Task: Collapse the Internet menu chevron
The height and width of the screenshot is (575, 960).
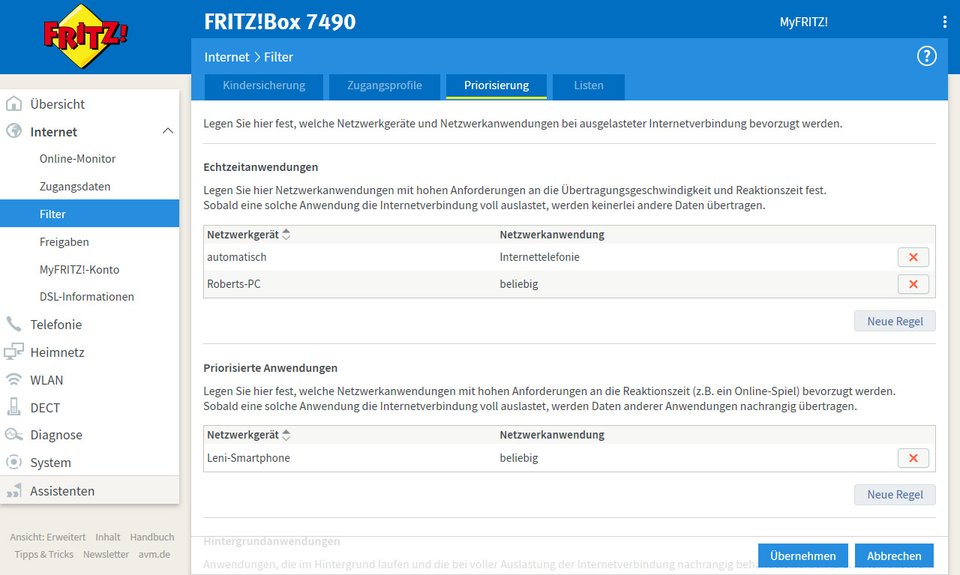Action: tap(167, 131)
